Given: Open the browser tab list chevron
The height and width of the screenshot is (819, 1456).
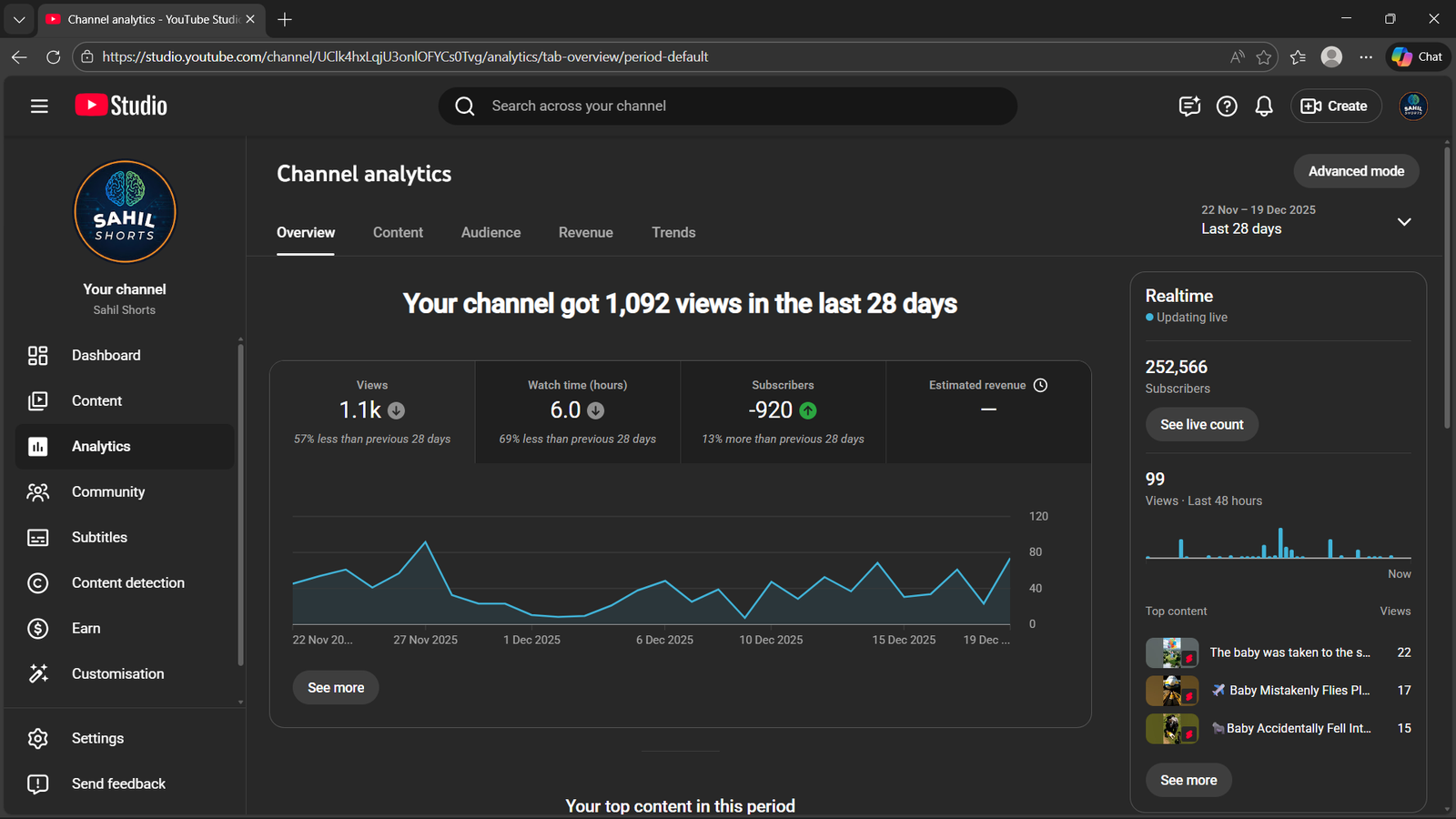Looking at the screenshot, I should pyautogui.click(x=19, y=19).
